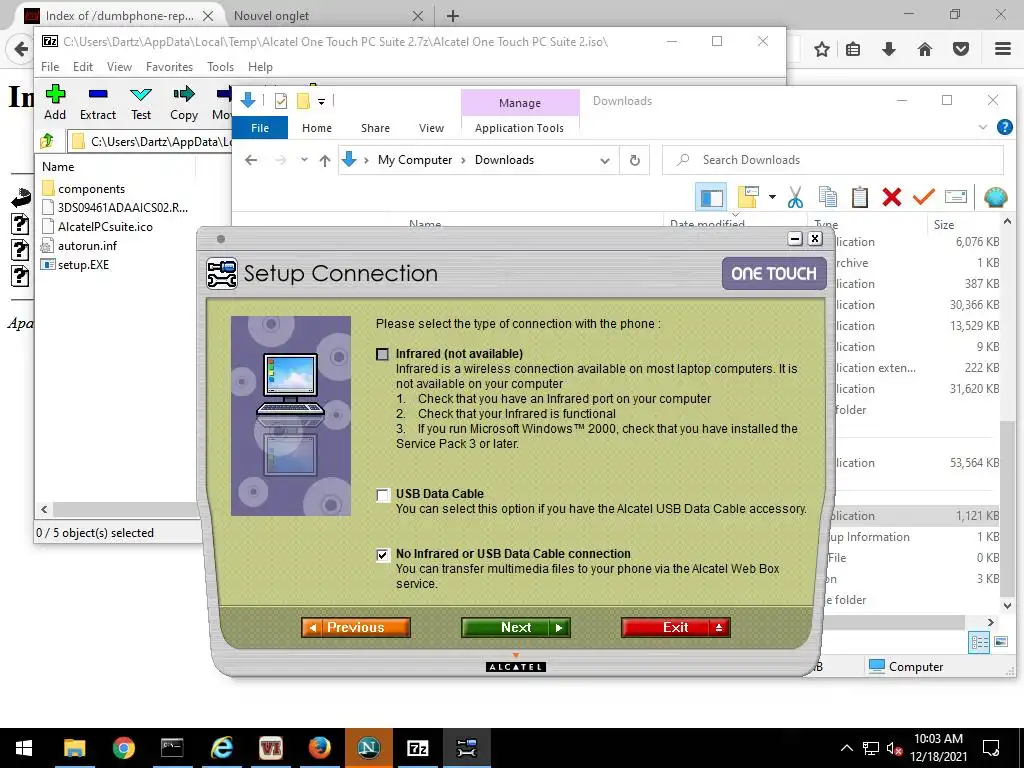
Task: Click the folder options icon in Explorer toolbar
Action: coord(748,197)
